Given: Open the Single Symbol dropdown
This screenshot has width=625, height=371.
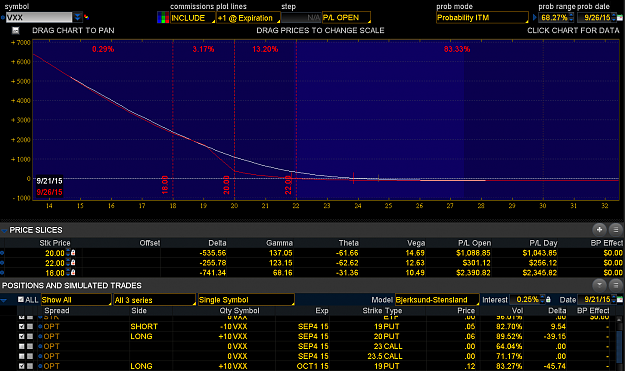Looking at the screenshot, I should tap(246, 300).
